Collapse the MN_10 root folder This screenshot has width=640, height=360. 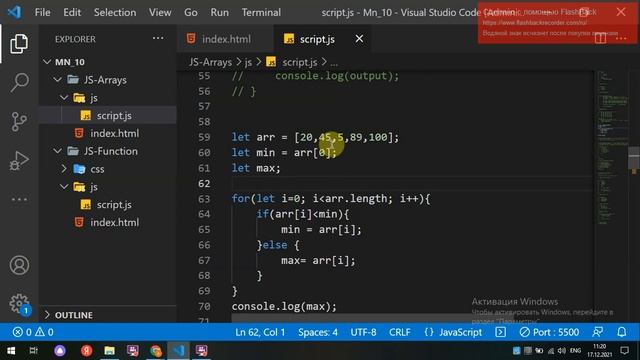pos(47,62)
